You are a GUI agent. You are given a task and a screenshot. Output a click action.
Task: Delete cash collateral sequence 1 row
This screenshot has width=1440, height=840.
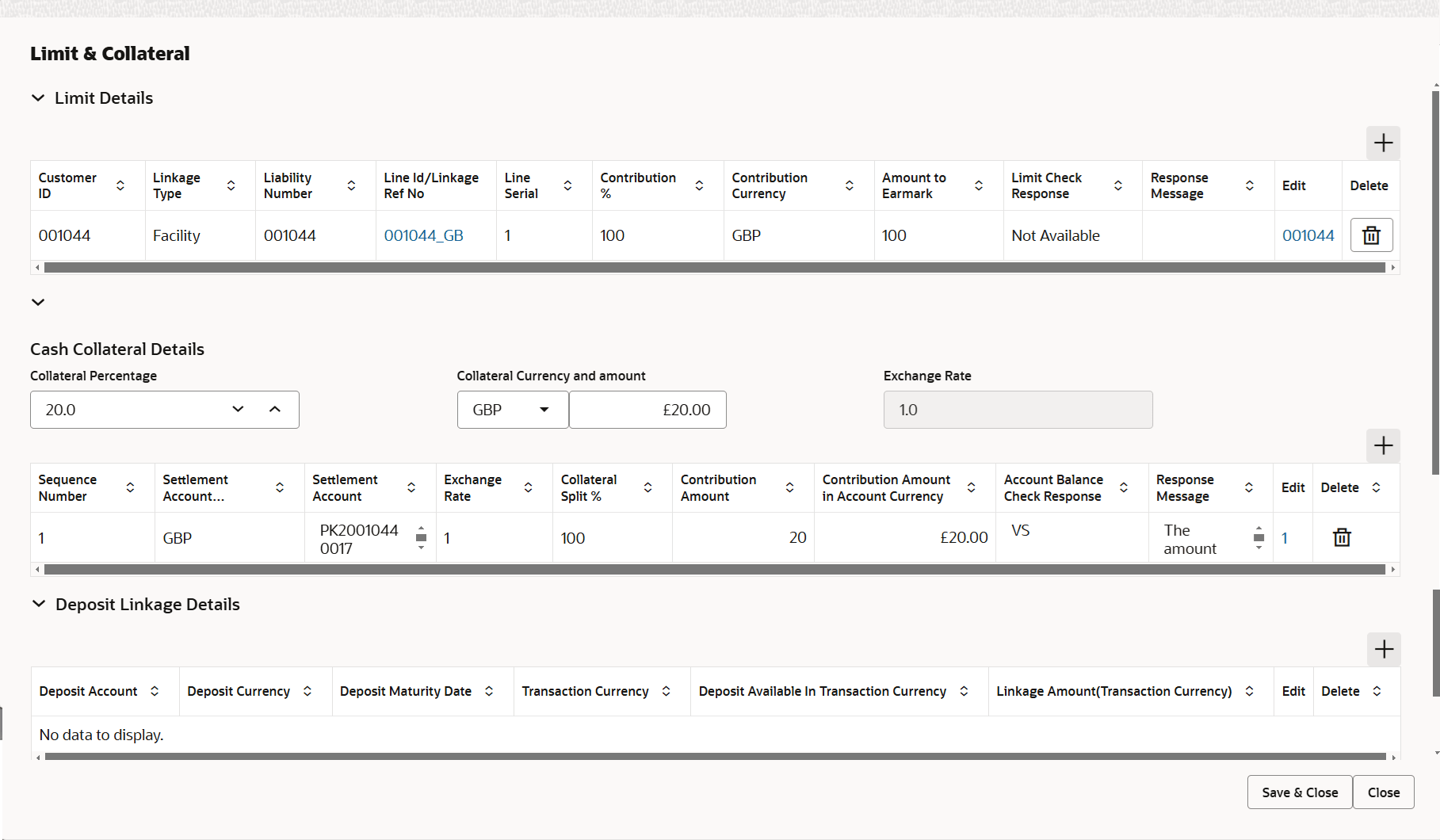[x=1342, y=537]
